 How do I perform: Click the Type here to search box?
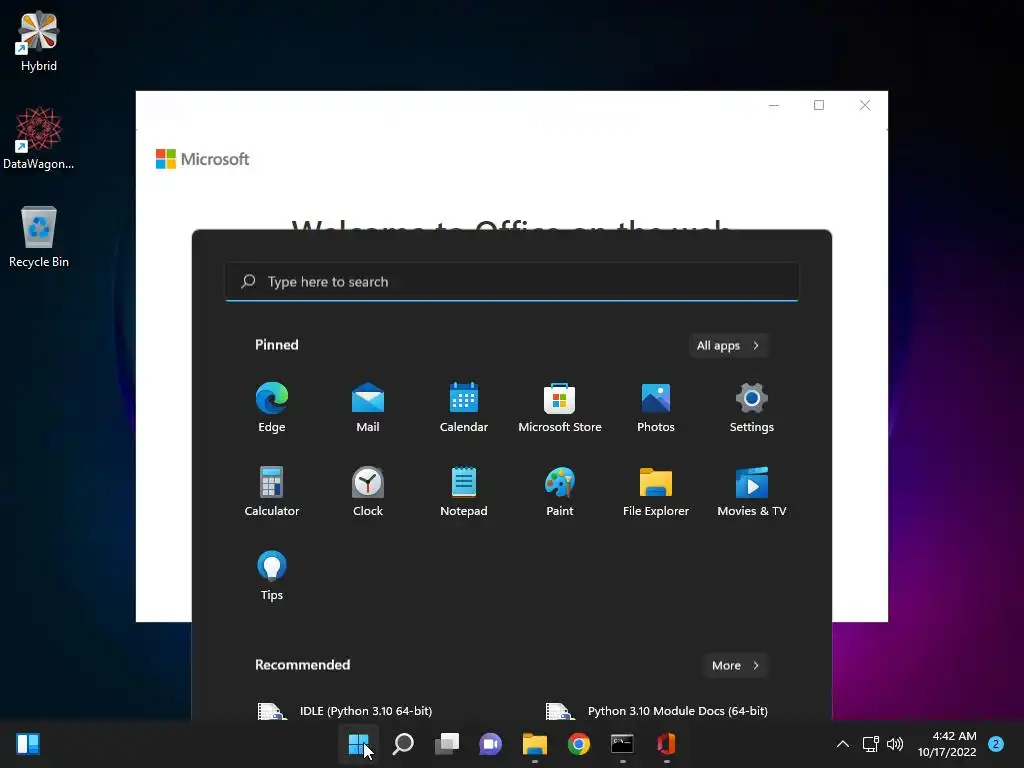(512, 281)
